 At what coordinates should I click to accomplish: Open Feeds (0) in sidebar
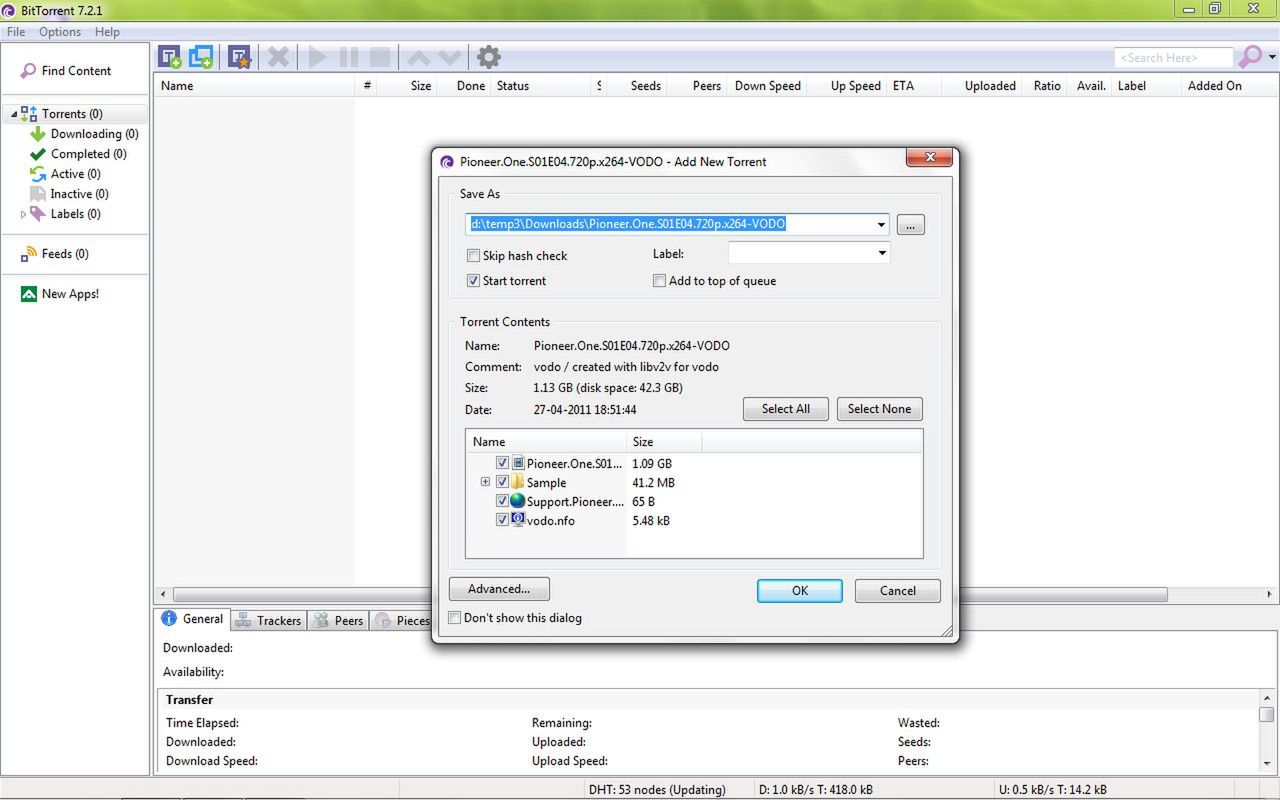tap(65, 254)
